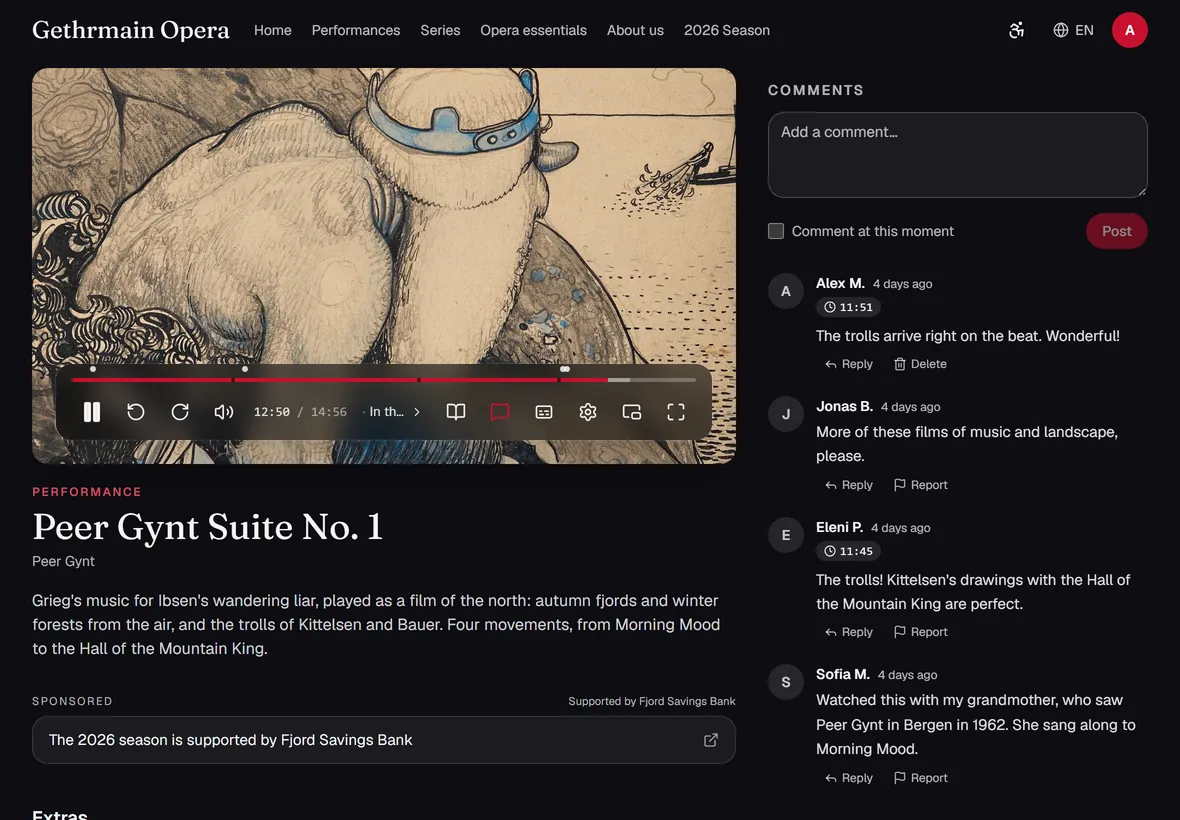The height and width of the screenshot is (820, 1180).
Task: Report Jonas B.'s comment
Action: [920, 485]
